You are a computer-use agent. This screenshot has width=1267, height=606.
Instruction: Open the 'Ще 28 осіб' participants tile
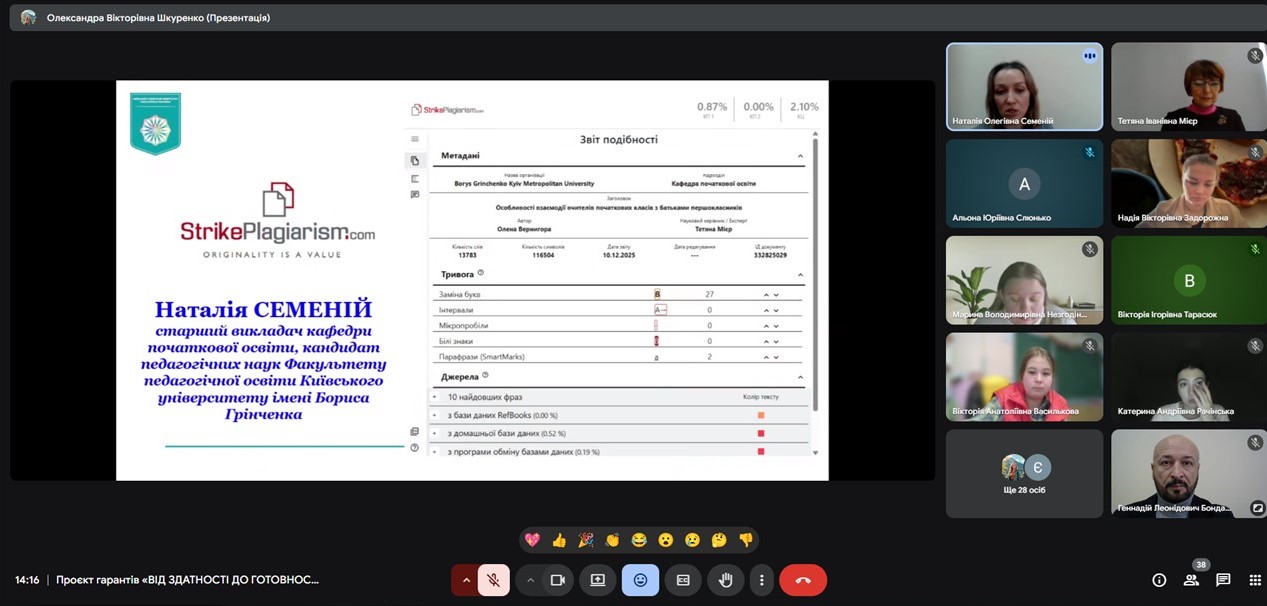coord(1024,474)
